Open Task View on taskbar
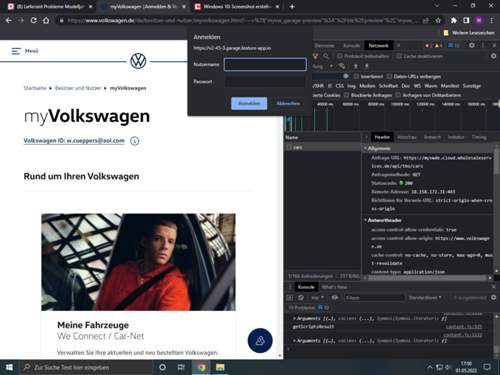 coord(181,367)
